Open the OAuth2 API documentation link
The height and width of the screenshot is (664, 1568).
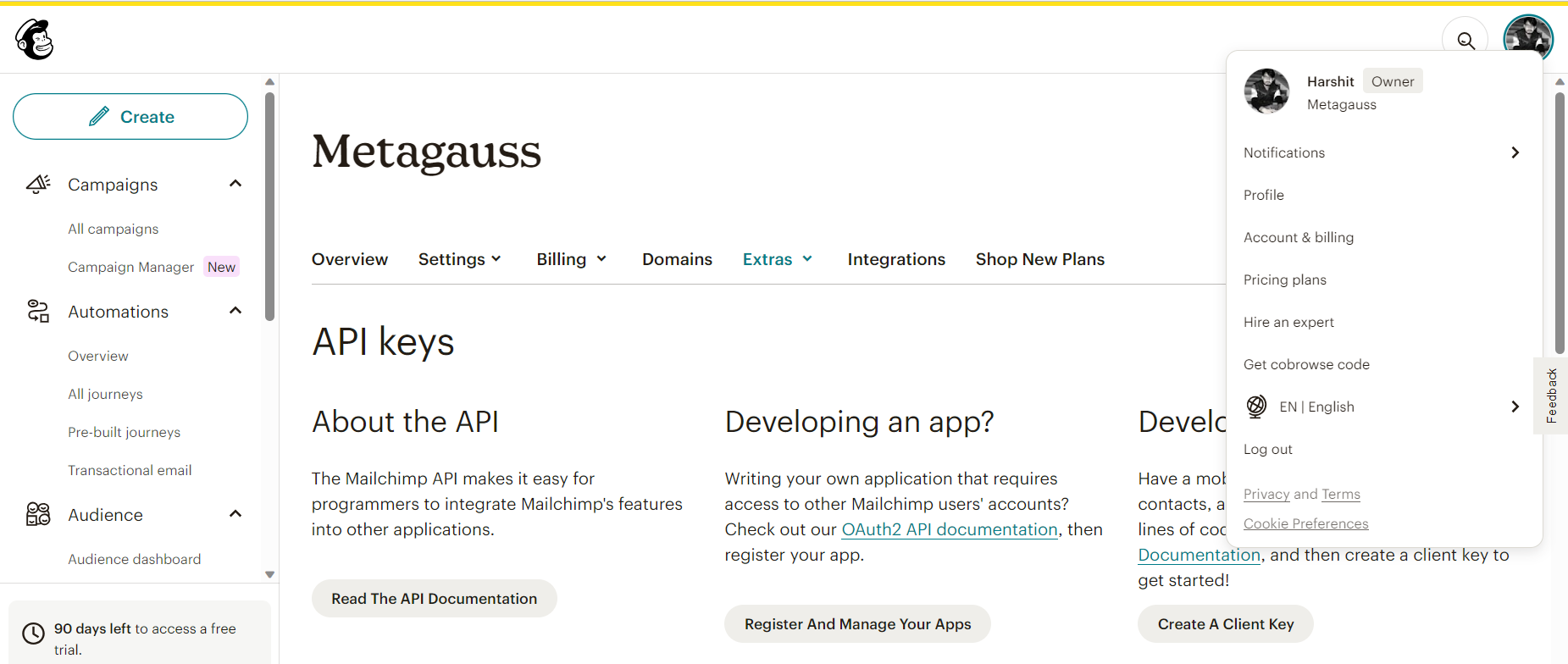[949, 529]
